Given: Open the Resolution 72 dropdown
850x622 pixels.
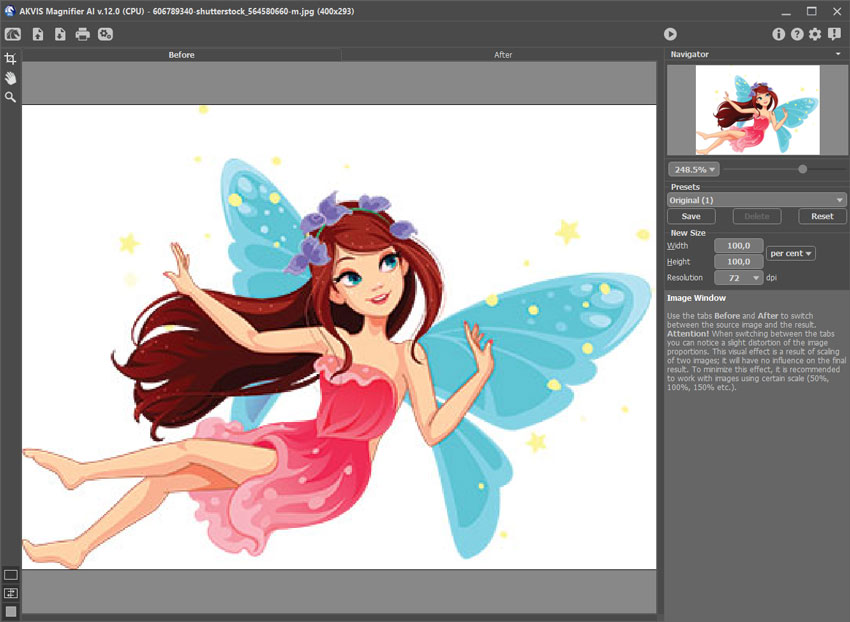Looking at the screenshot, I should pyautogui.click(x=738, y=278).
